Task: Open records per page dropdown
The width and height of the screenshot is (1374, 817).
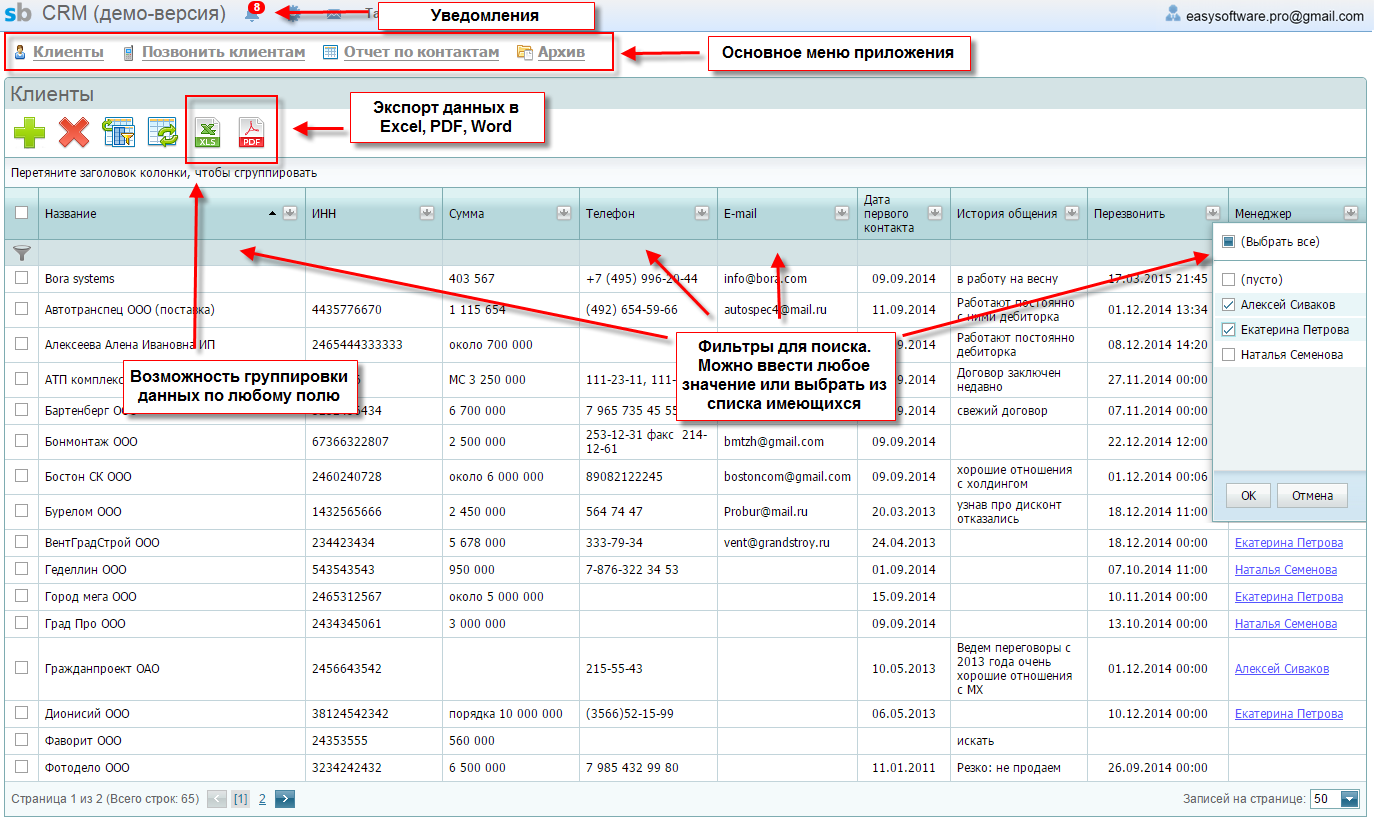Action: pos(1350,799)
